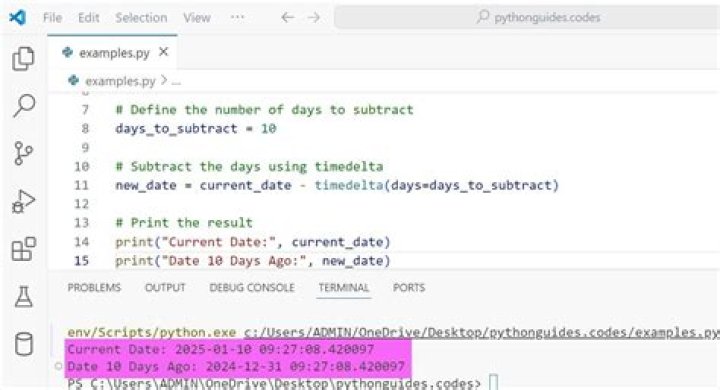Click the Python icon on examples.py tab

pyautogui.click(x=68, y=52)
